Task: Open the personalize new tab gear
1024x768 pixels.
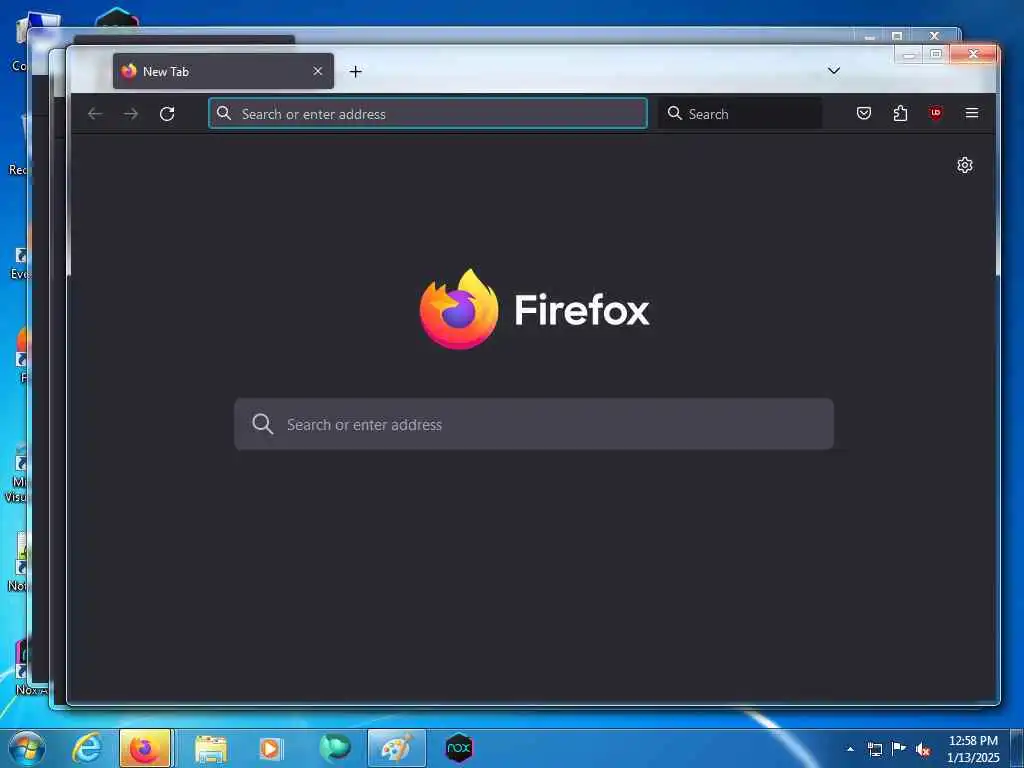Action: [x=965, y=165]
